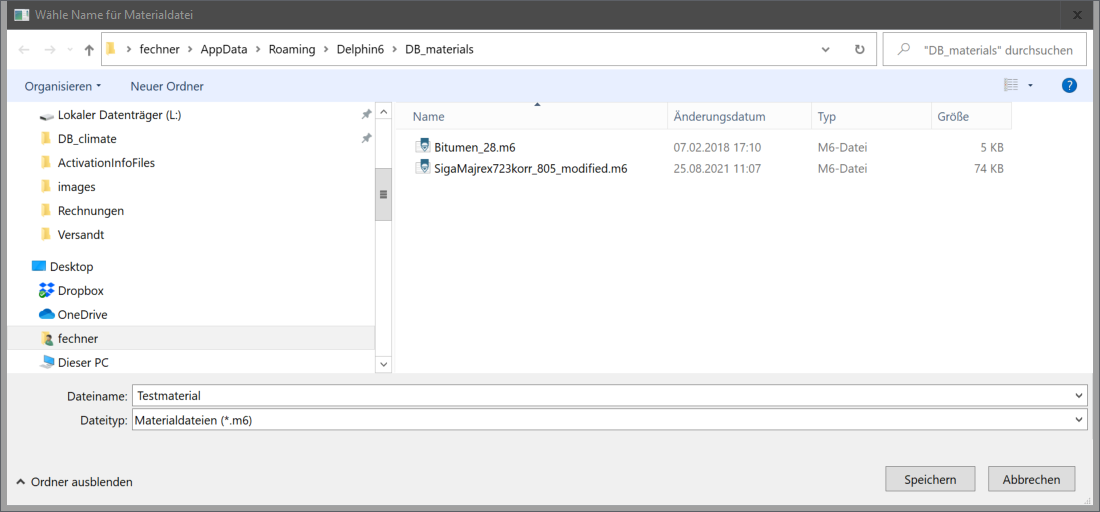
Task: Select Lokaler Datenträger (L:) in sidebar
Action: tap(119, 115)
